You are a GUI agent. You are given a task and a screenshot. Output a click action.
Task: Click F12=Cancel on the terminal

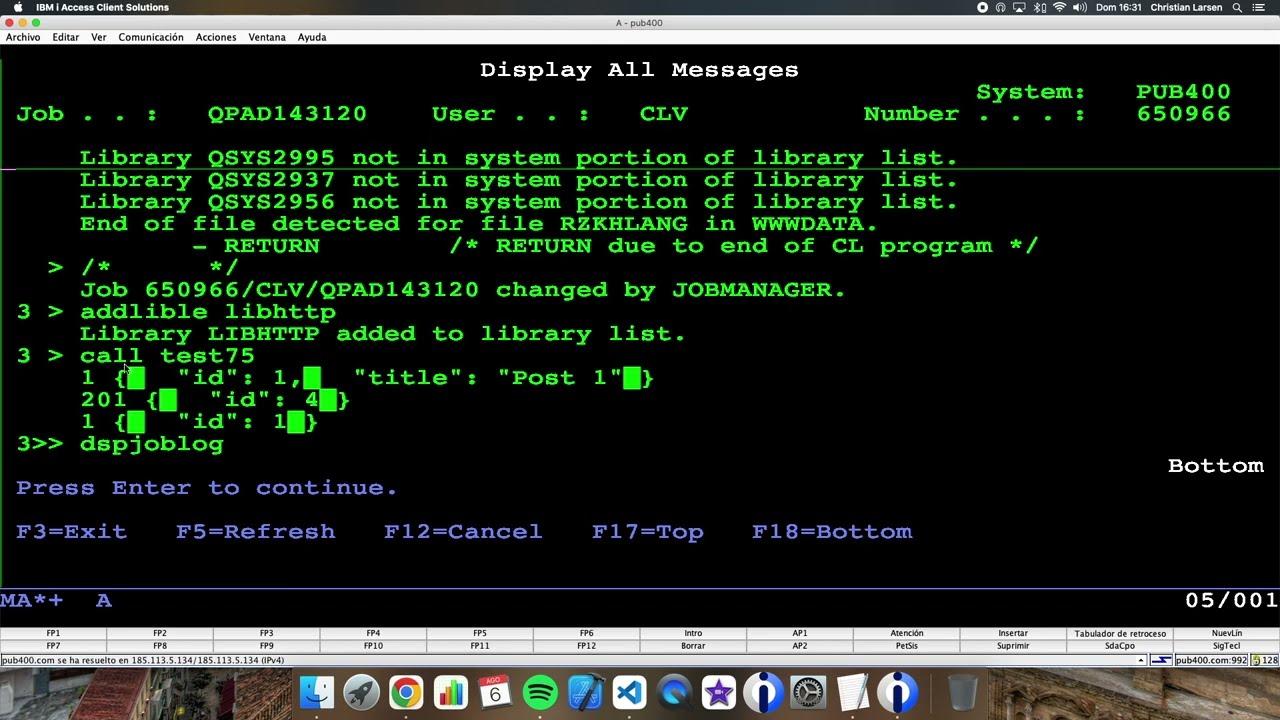pyautogui.click(x=463, y=532)
